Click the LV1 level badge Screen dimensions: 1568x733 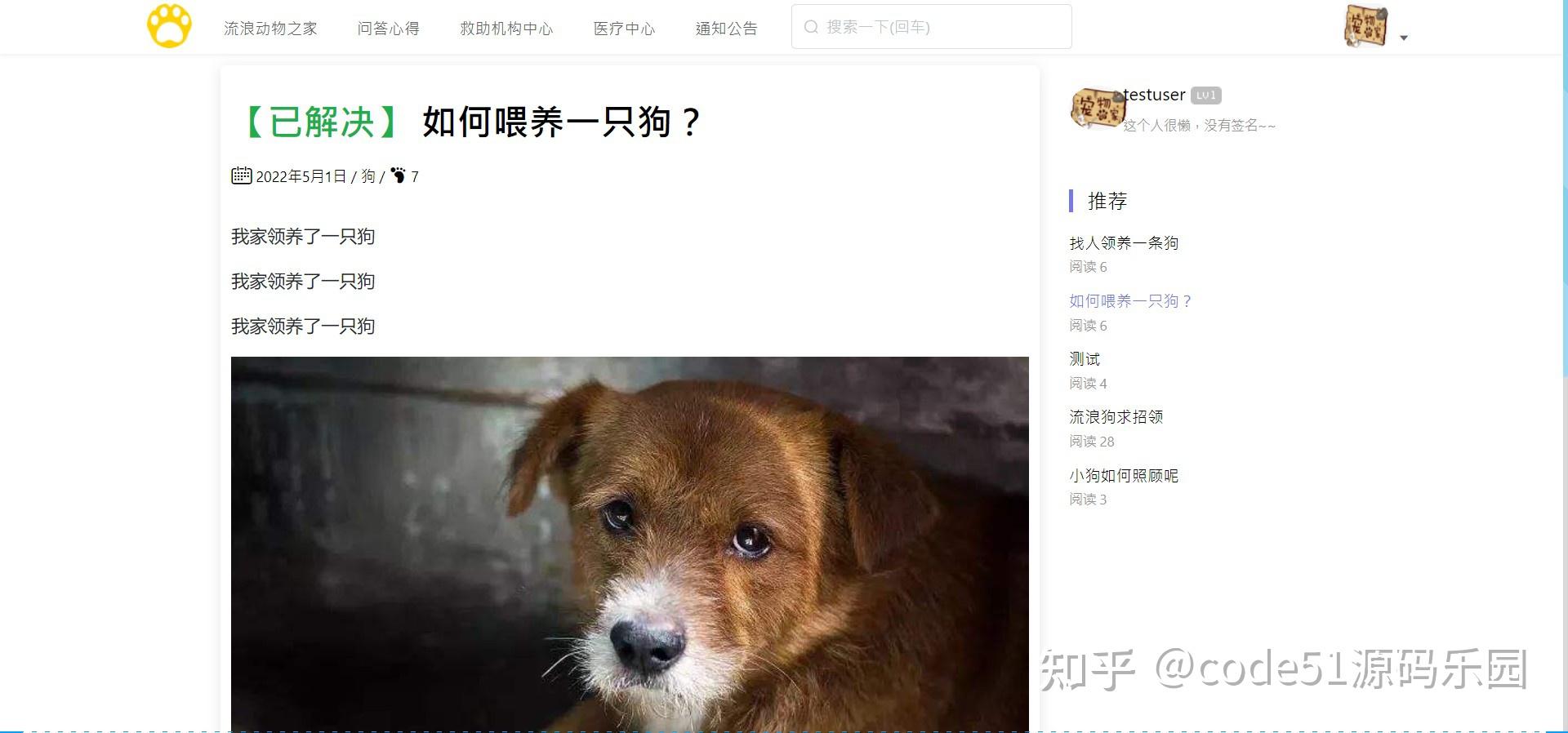(x=1206, y=96)
